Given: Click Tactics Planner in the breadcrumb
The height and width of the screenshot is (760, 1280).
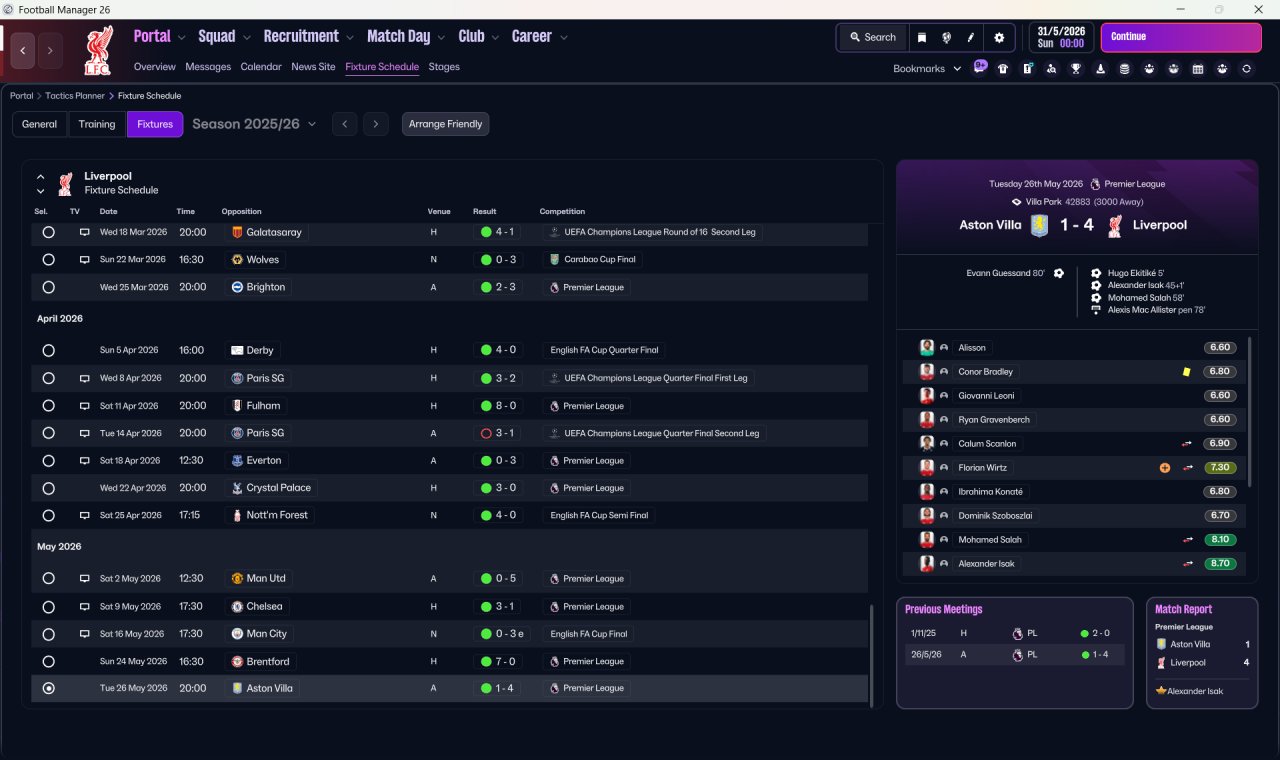Looking at the screenshot, I should [x=75, y=96].
